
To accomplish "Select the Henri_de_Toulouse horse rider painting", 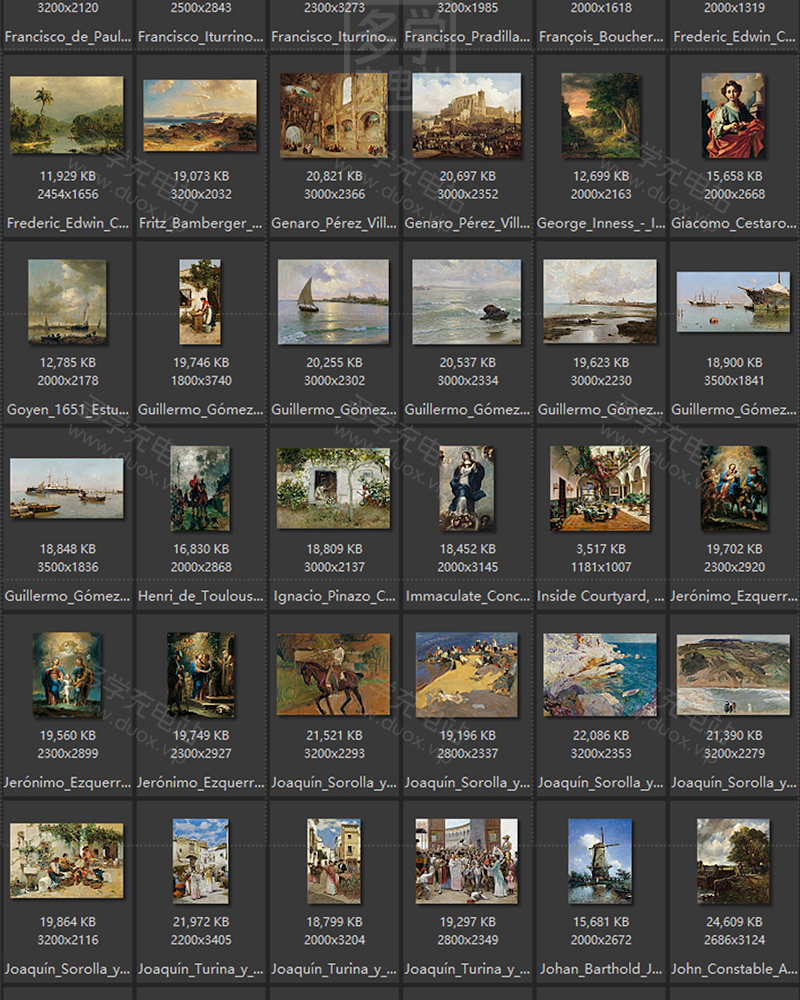I will tap(200, 488).
